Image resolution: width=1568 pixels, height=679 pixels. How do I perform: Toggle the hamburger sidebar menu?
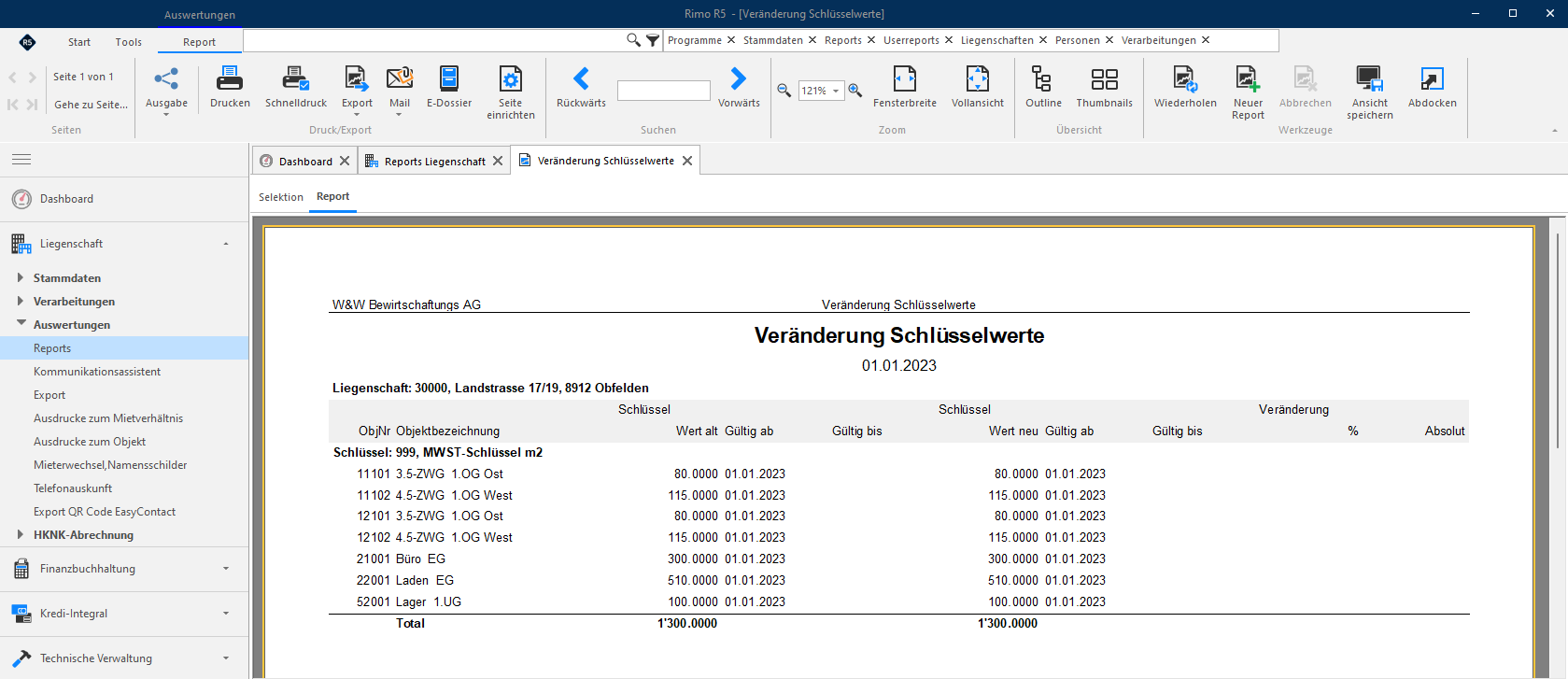click(x=21, y=160)
